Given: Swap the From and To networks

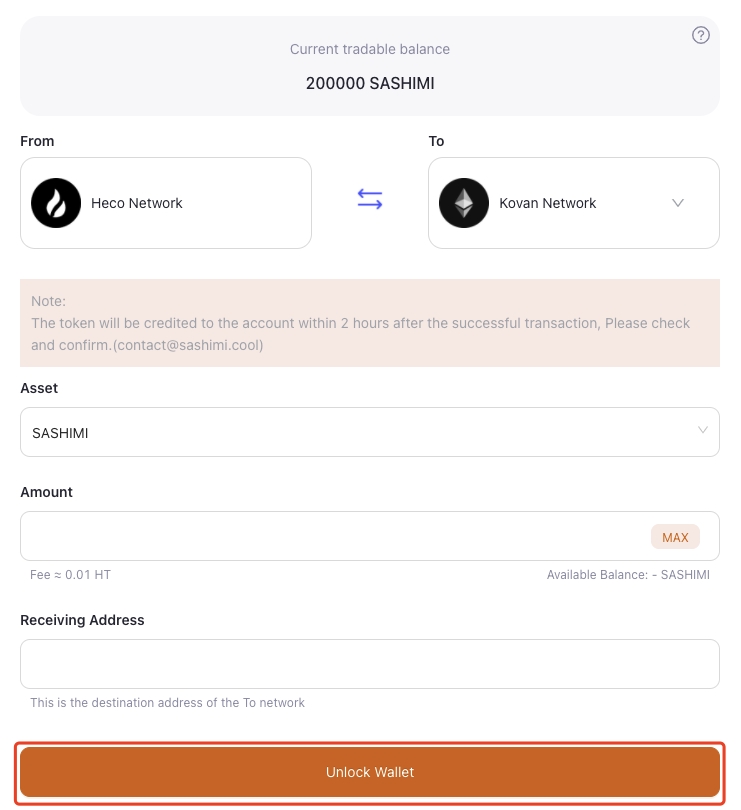Looking at the screenshot, I should tap(370, 200).
